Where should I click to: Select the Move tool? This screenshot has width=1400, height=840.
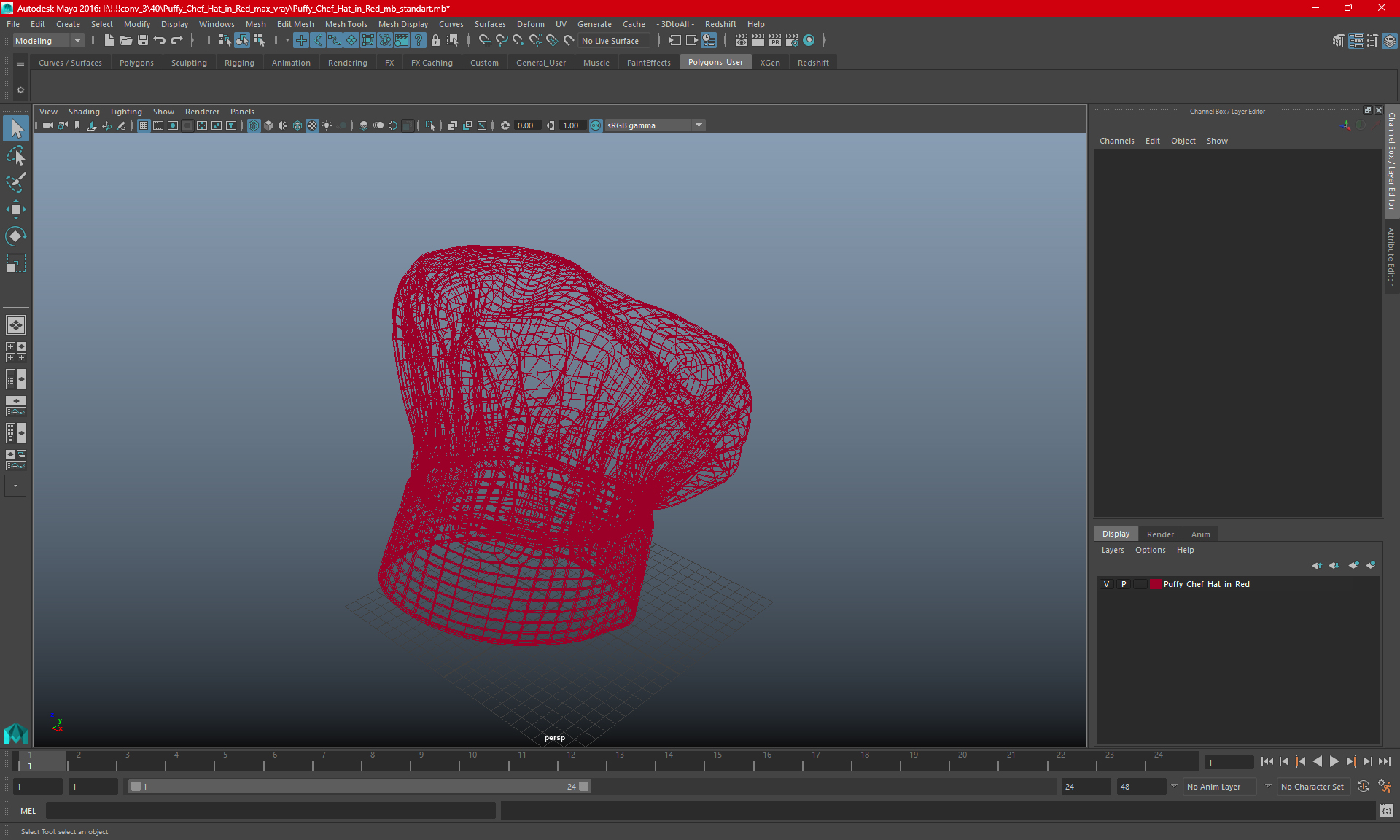point(16,209)
